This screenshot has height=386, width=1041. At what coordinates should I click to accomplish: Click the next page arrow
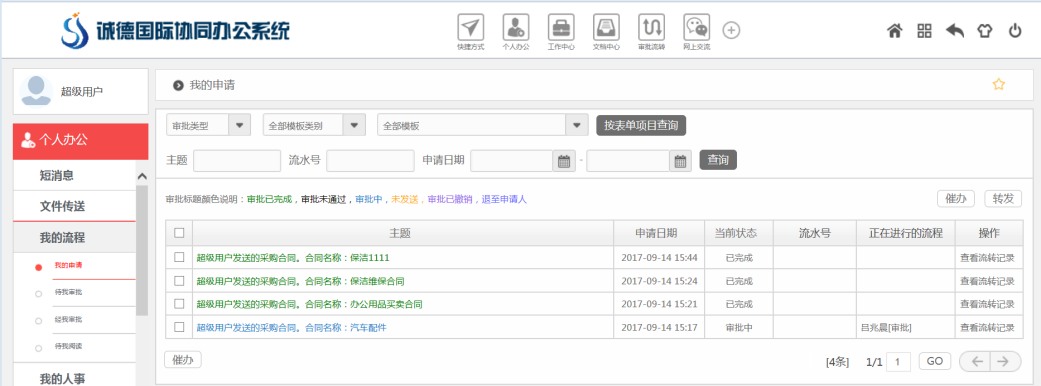point(1005,361)
